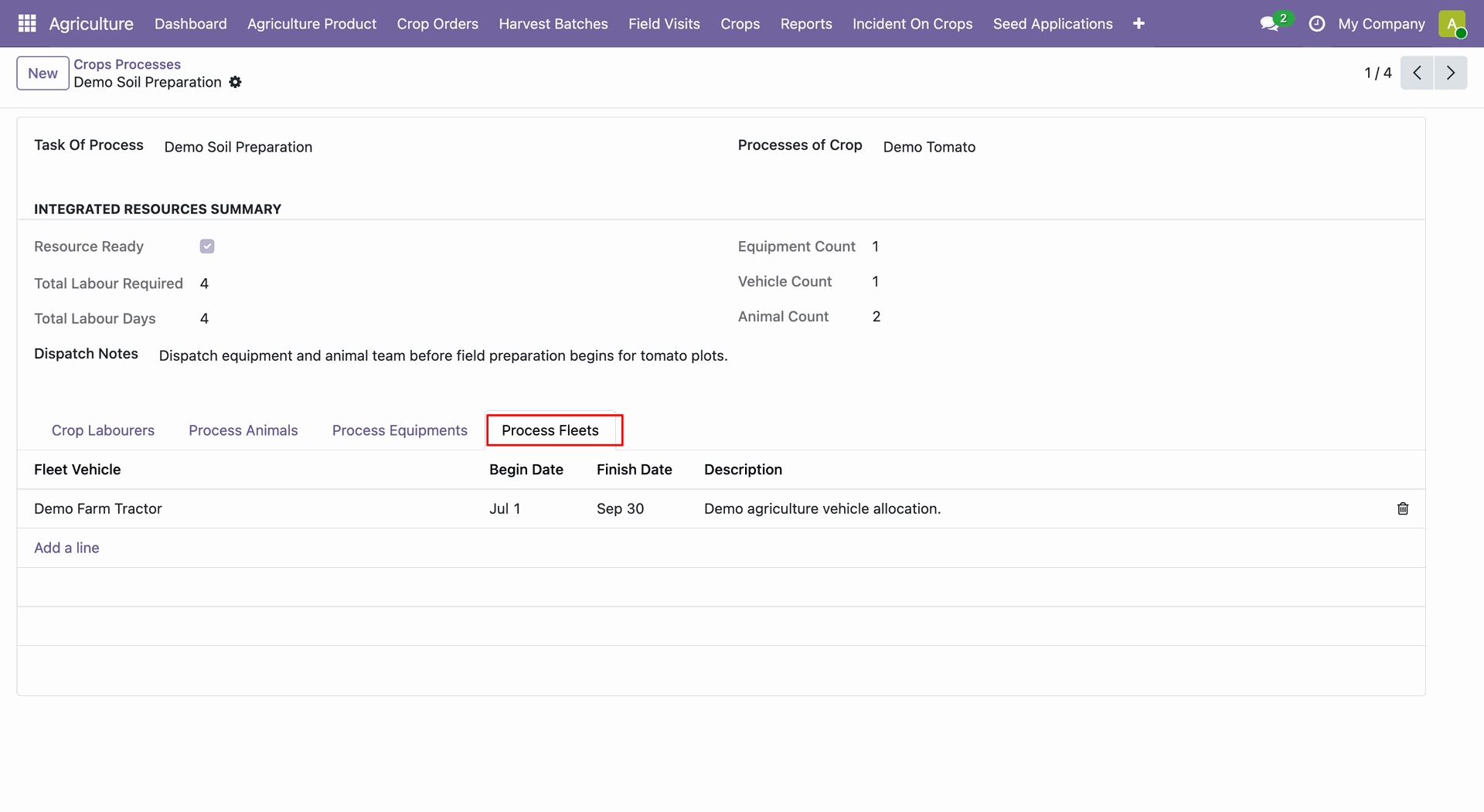The height and width of the screenshot is (812, 1484).
Task: Click Add a line link
Action: click(x=66, y=548)
